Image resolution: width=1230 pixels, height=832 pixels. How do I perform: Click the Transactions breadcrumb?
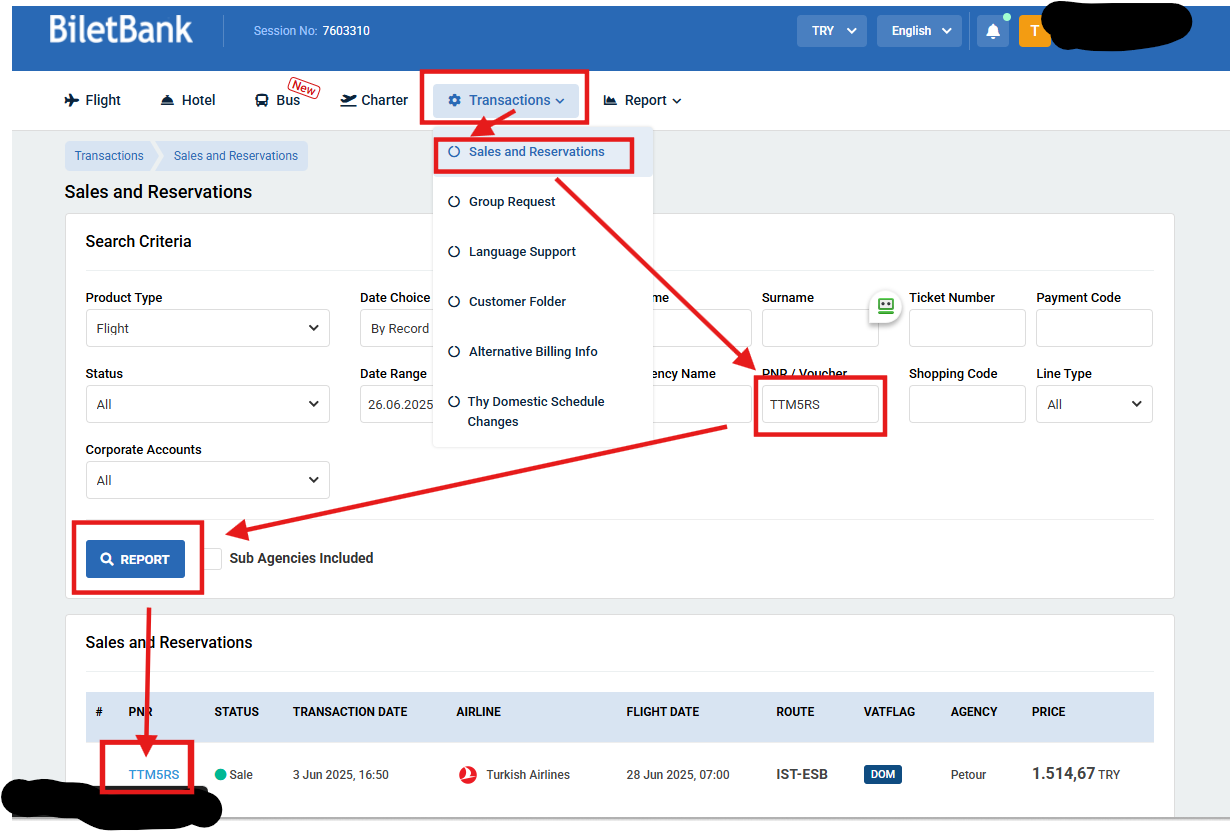109,156
